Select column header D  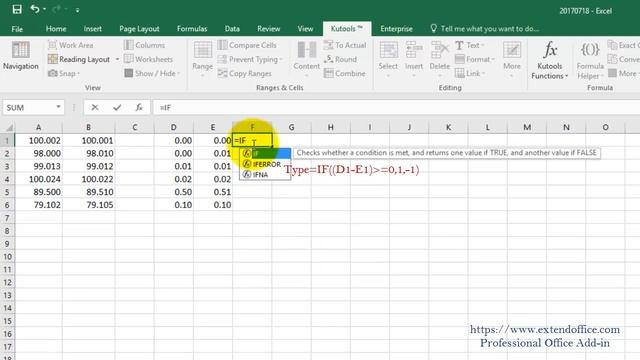click(173, 127)
